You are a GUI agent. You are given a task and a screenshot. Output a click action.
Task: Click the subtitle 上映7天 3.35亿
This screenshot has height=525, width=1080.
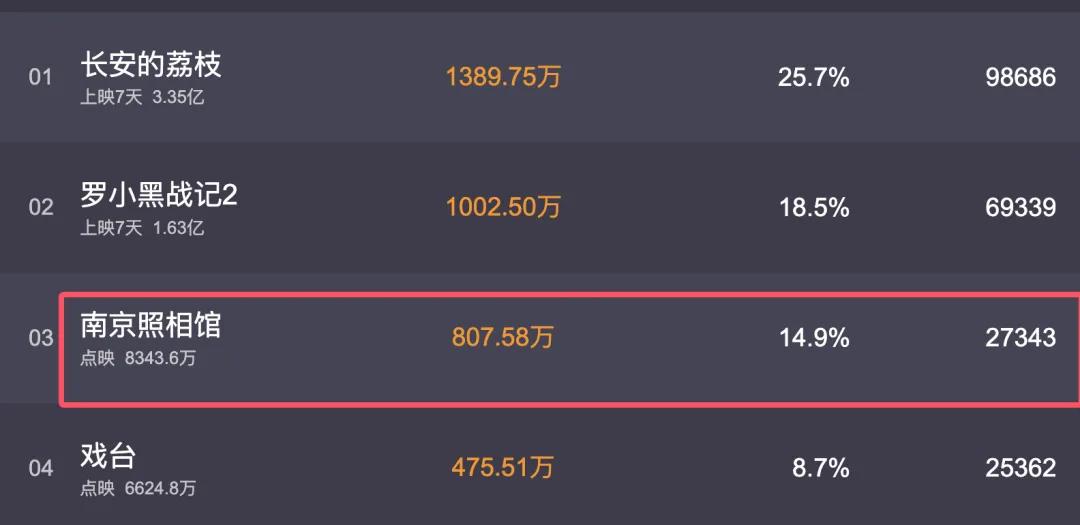click(142, 98)
